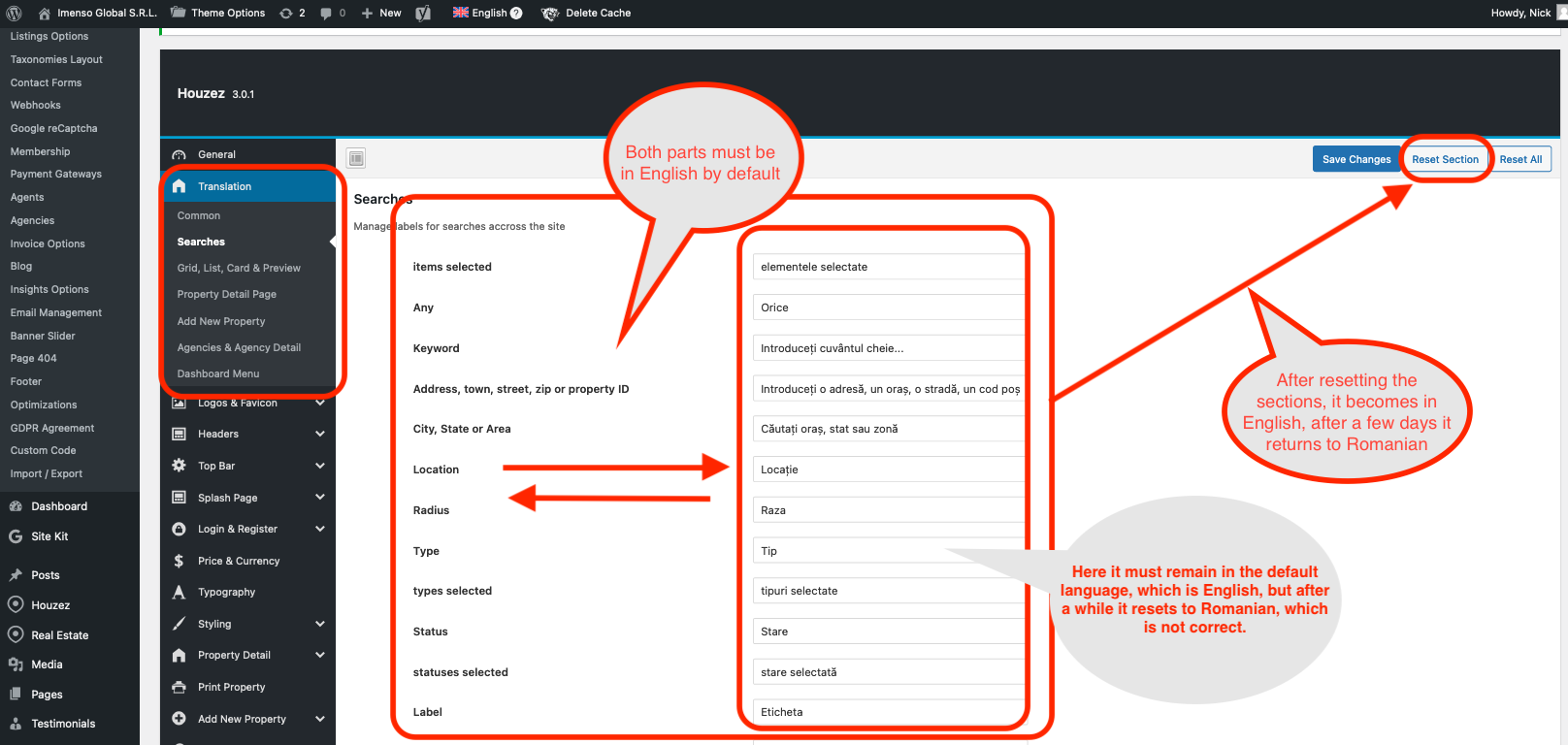Edit the Keyword translation field
Viewport: 1568px width, 745px height.
click(889, 348)
